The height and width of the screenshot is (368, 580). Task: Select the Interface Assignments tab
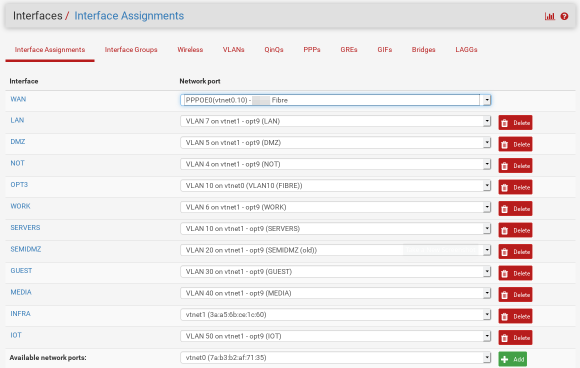point(50,50)
